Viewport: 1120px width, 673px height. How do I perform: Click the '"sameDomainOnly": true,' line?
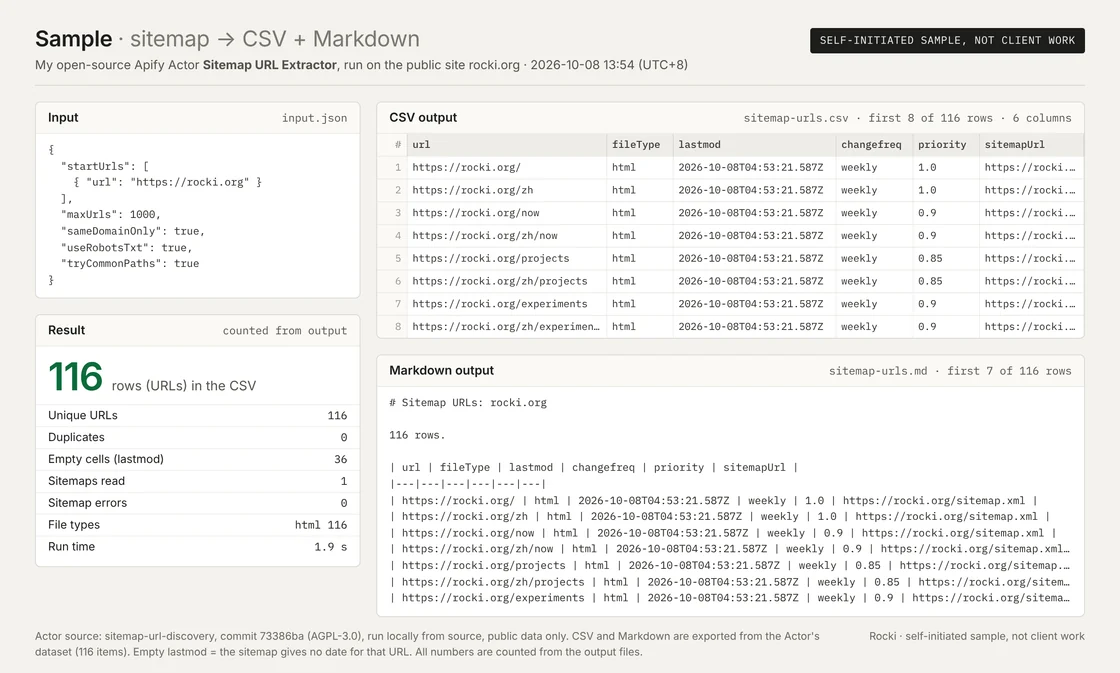[133, 231]
